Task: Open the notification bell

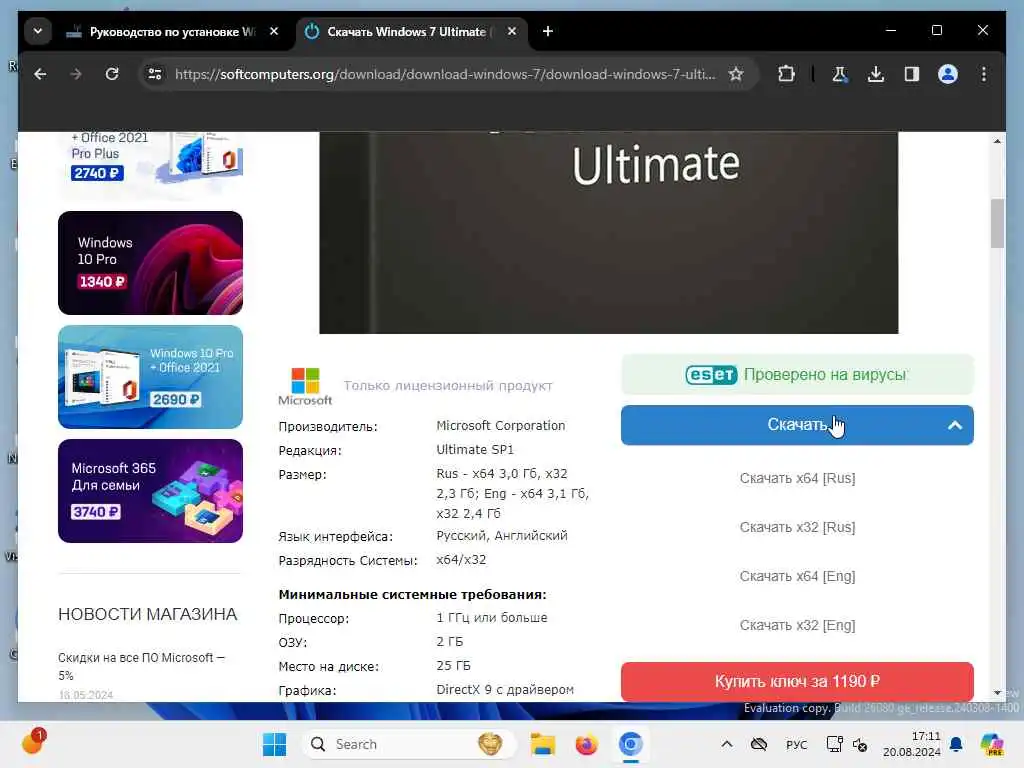Action: (x=956, y=744)
